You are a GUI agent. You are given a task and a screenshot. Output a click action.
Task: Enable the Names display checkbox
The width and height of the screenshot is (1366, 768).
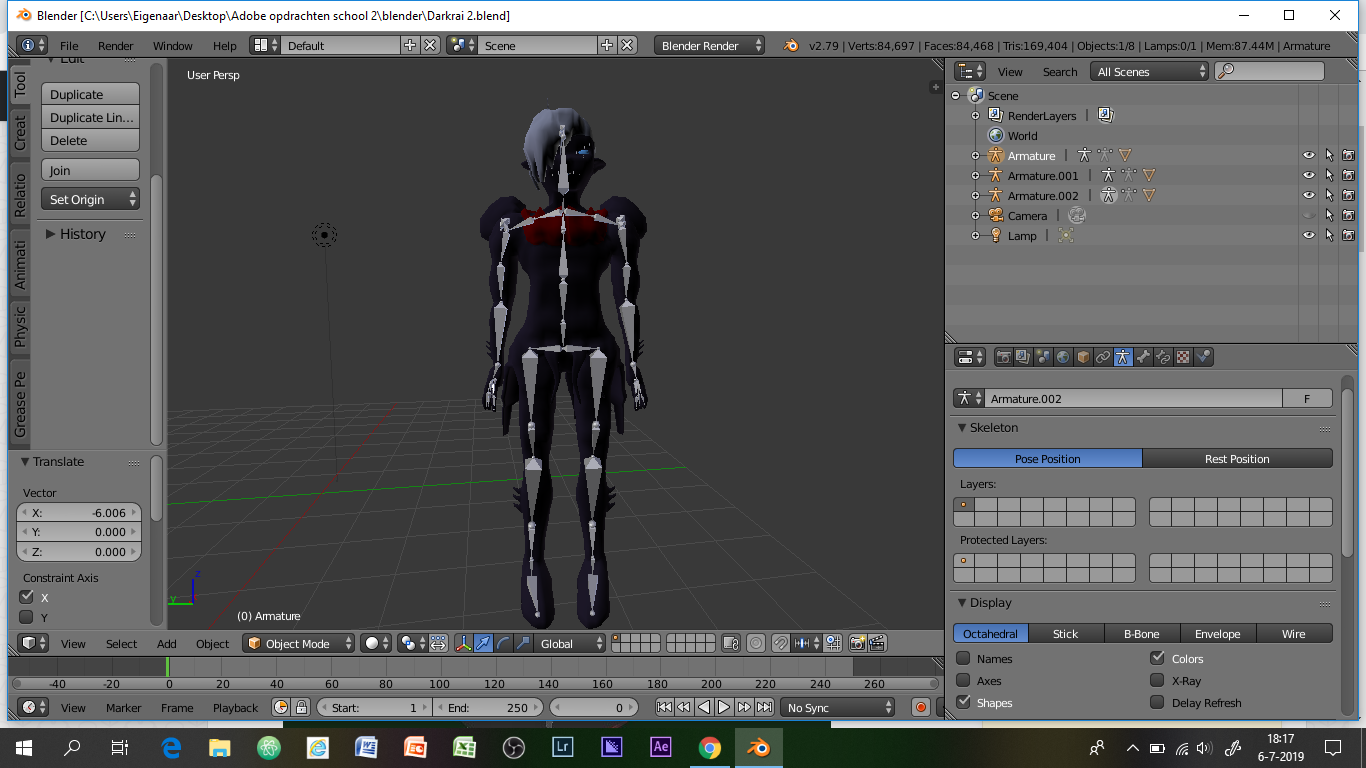click(963, 658)
